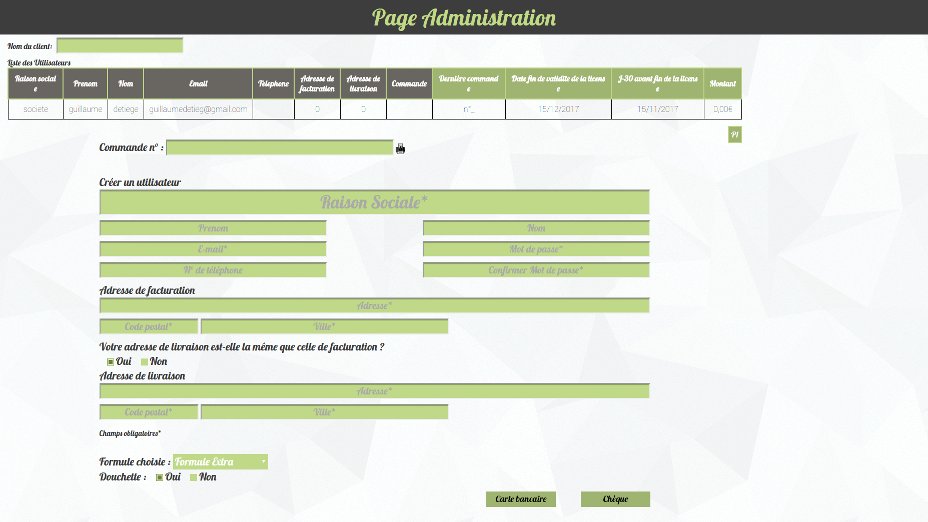Select Non for Douchette option
Image resolution: width=928 pixels, height=522 pixels.
pyautogui.click(x=193, y=477)
